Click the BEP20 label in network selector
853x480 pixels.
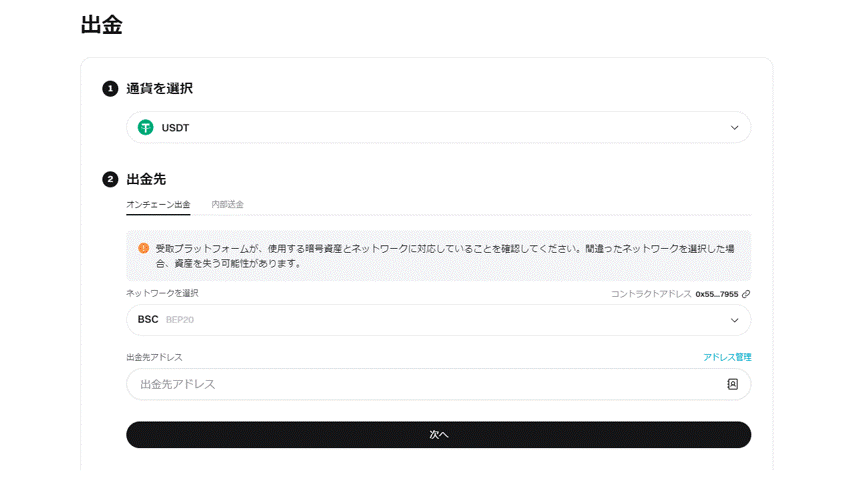(x=182, y=320)
